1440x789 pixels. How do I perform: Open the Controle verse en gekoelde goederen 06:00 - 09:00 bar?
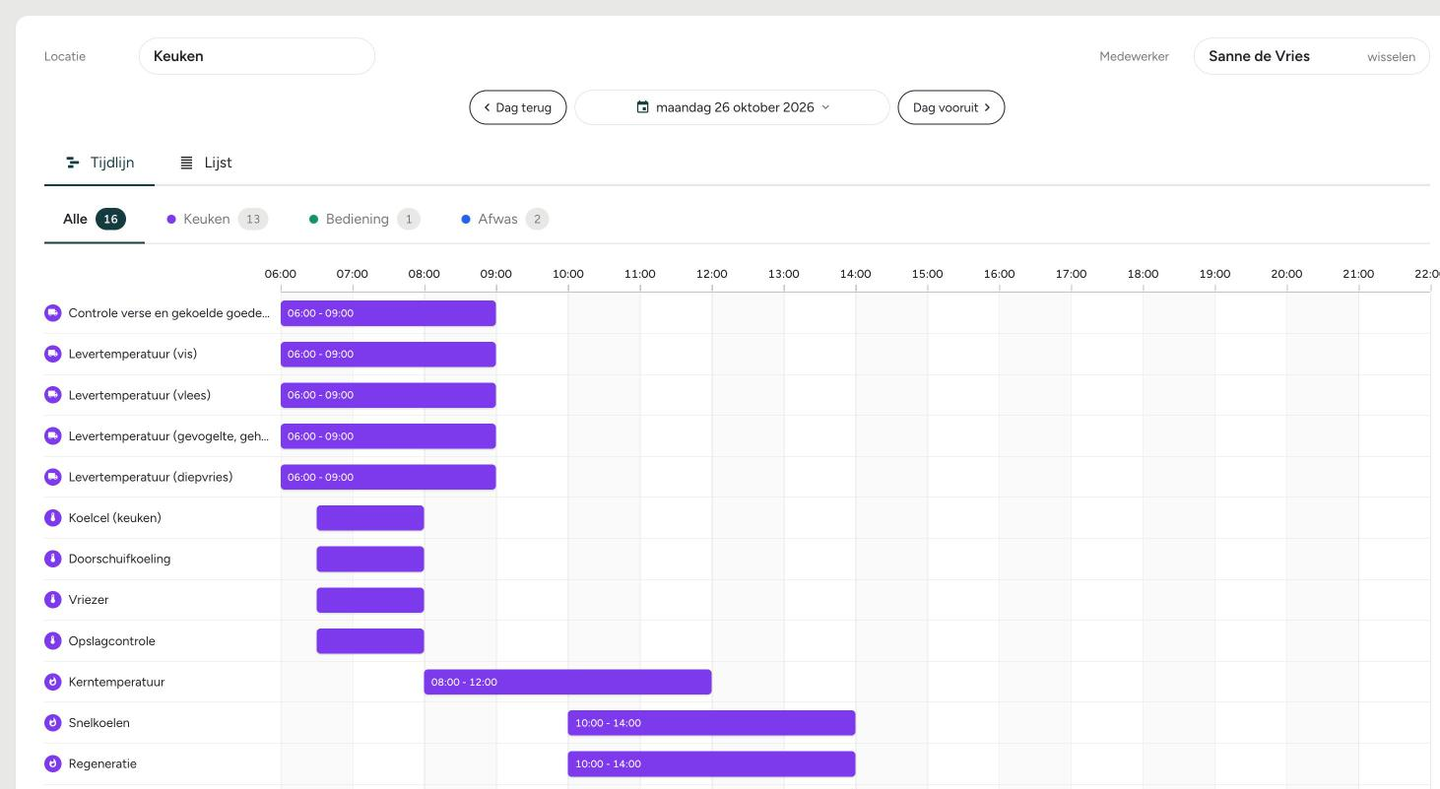coord(388,313)
